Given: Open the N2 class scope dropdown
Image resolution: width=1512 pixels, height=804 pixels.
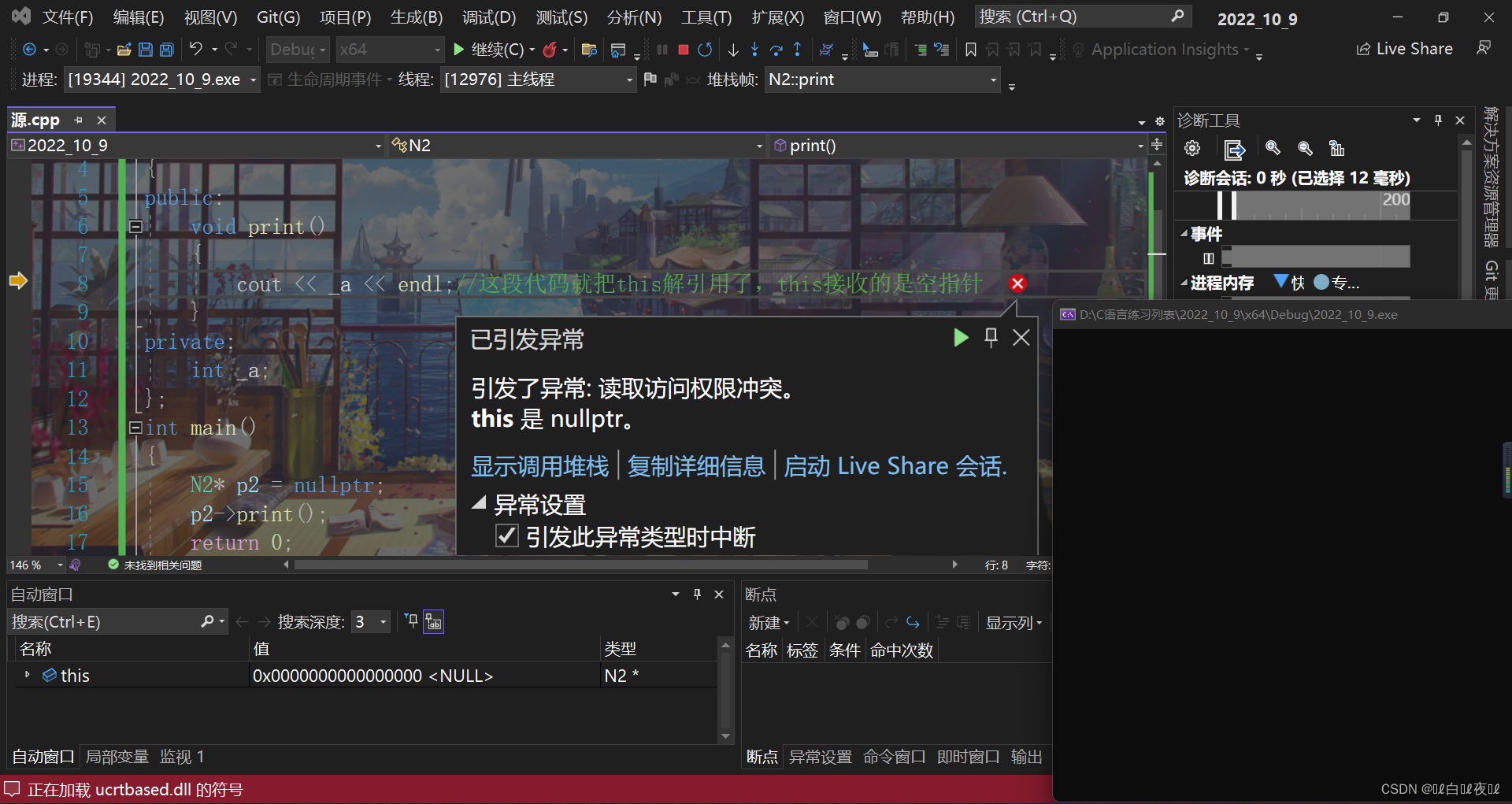Looking at the screenshot, I should tap(576, 146).
